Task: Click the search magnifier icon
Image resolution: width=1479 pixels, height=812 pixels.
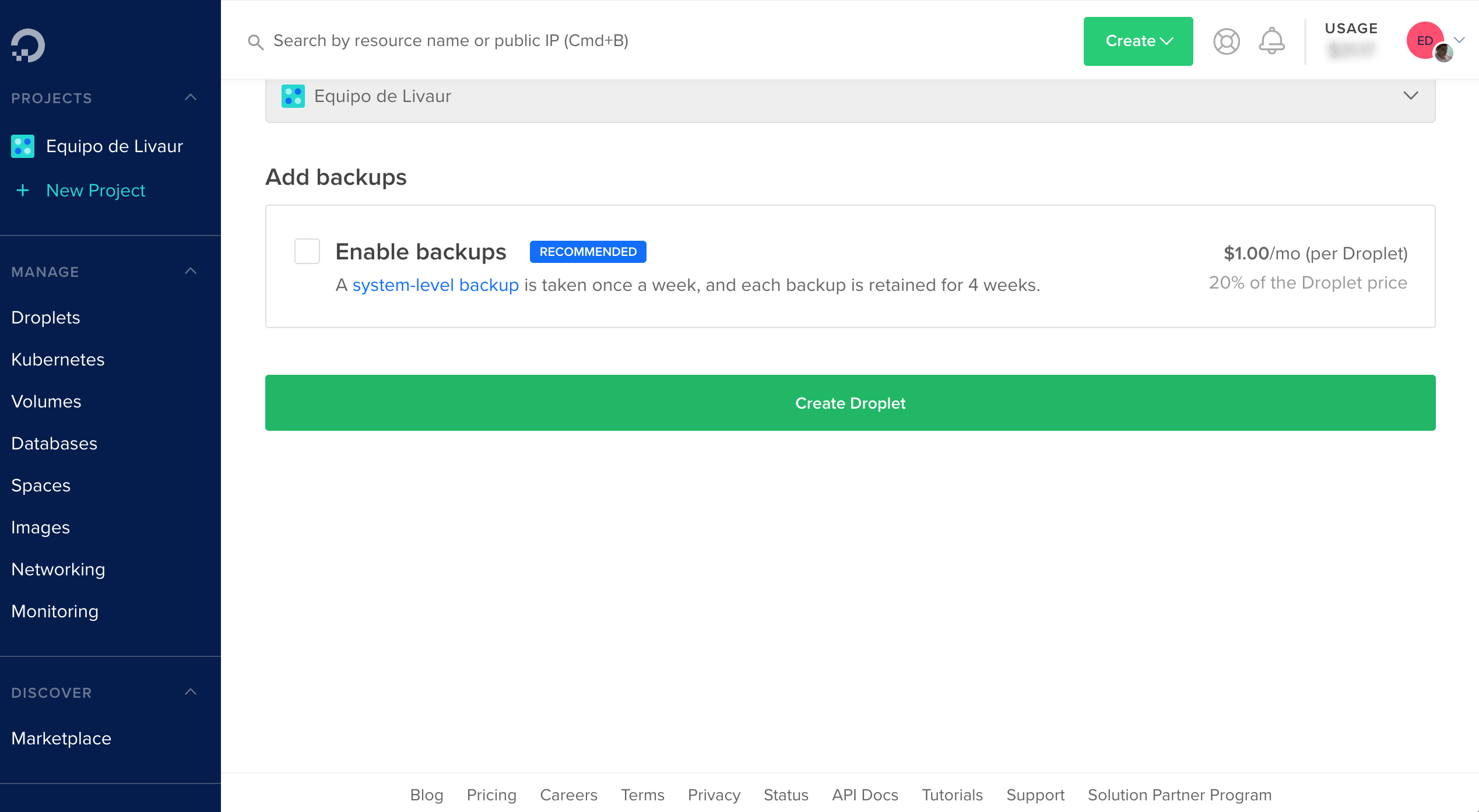Action: coord(255,41)
